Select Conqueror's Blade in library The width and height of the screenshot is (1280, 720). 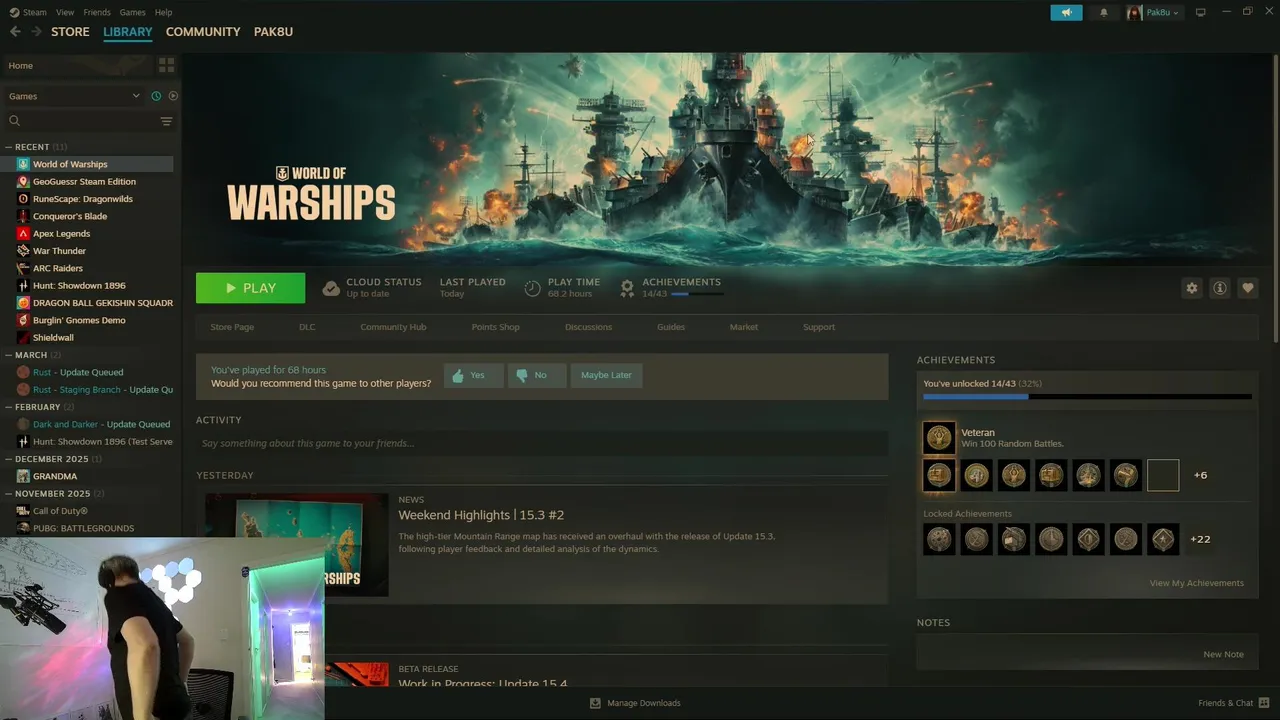(x=70, y=216)
